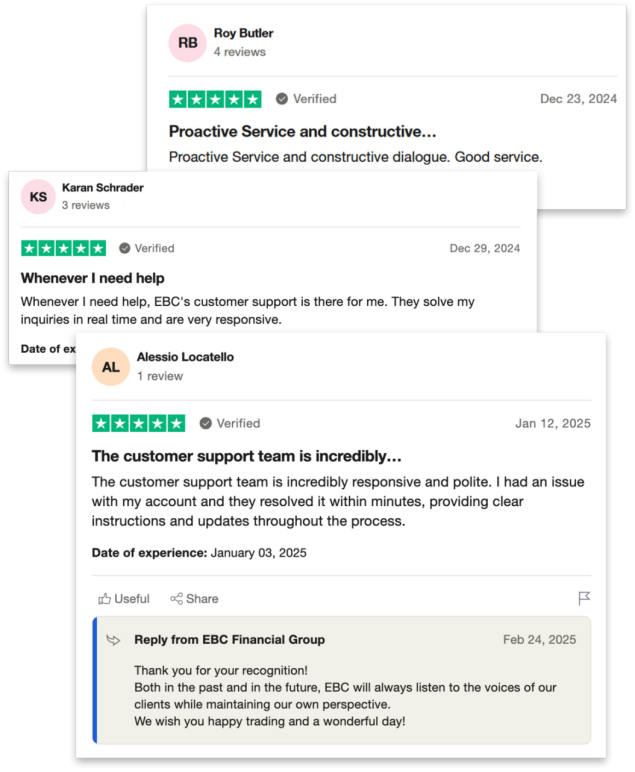Click the five-star rating on Karan Schrader's review
The height and width of the screenshot is (772, 635).
click(x=64, y=248)
